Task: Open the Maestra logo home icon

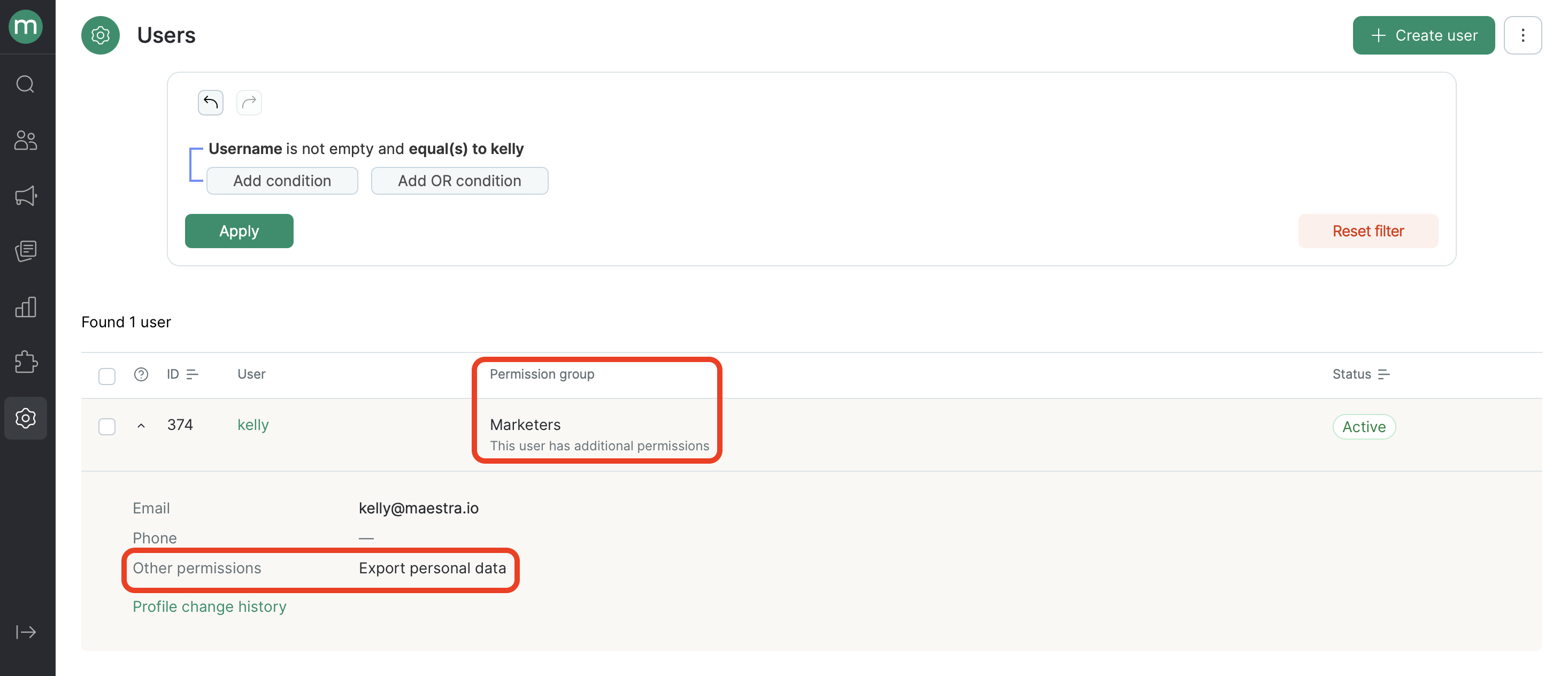Action: [x=26, y=27]
